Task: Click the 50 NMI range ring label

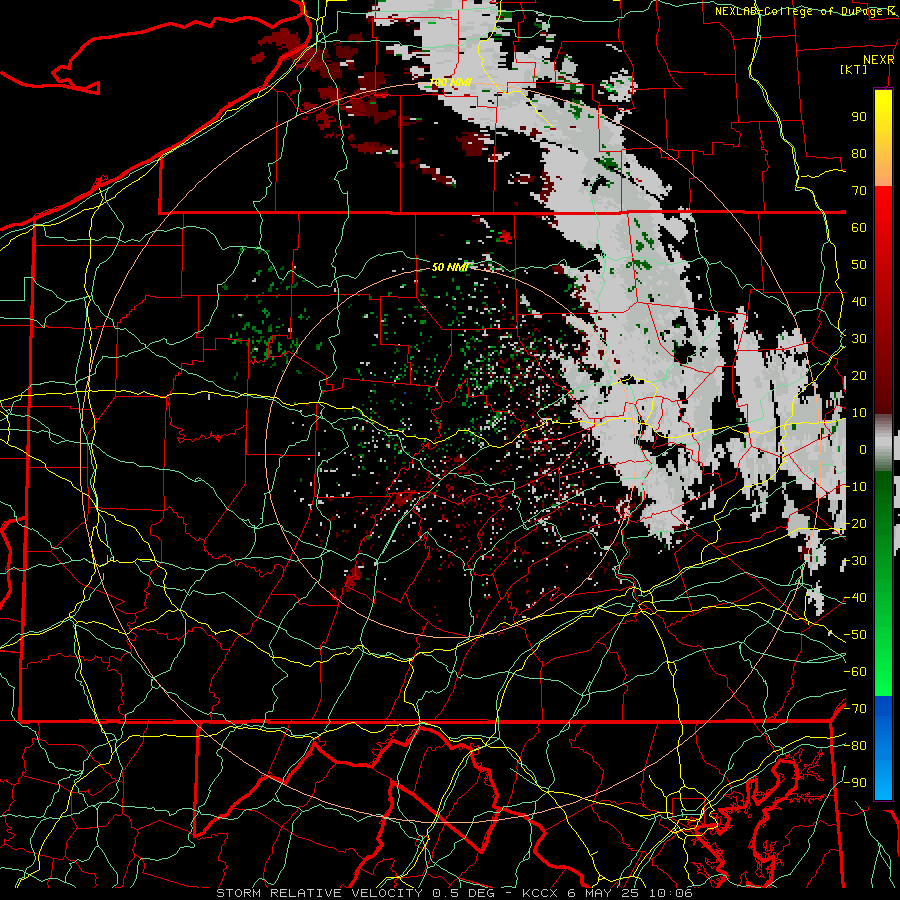Action: point(451,267)
